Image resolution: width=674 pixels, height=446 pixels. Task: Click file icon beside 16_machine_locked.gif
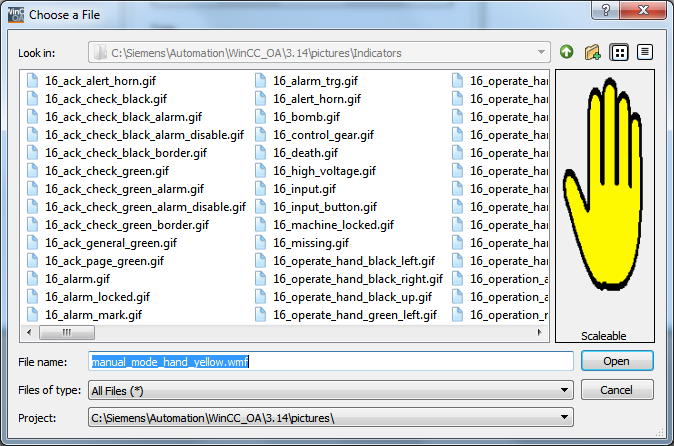(x=260, y=225)
